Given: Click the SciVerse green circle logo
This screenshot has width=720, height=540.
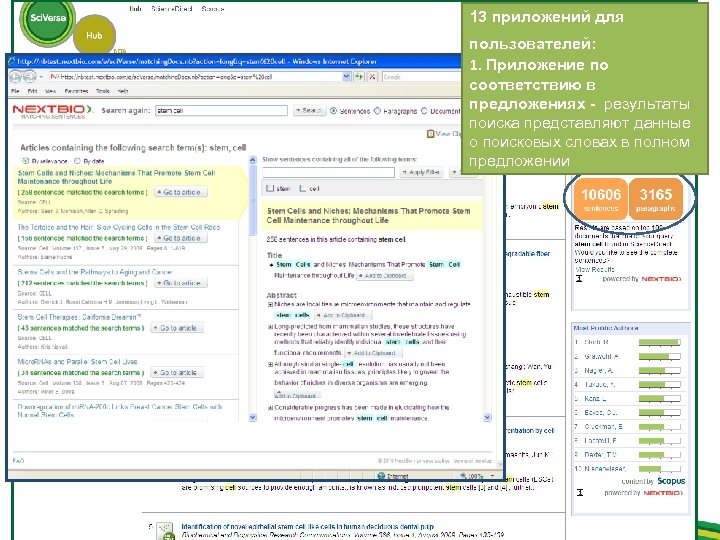Looking at the screenshot, I should 48,18.
